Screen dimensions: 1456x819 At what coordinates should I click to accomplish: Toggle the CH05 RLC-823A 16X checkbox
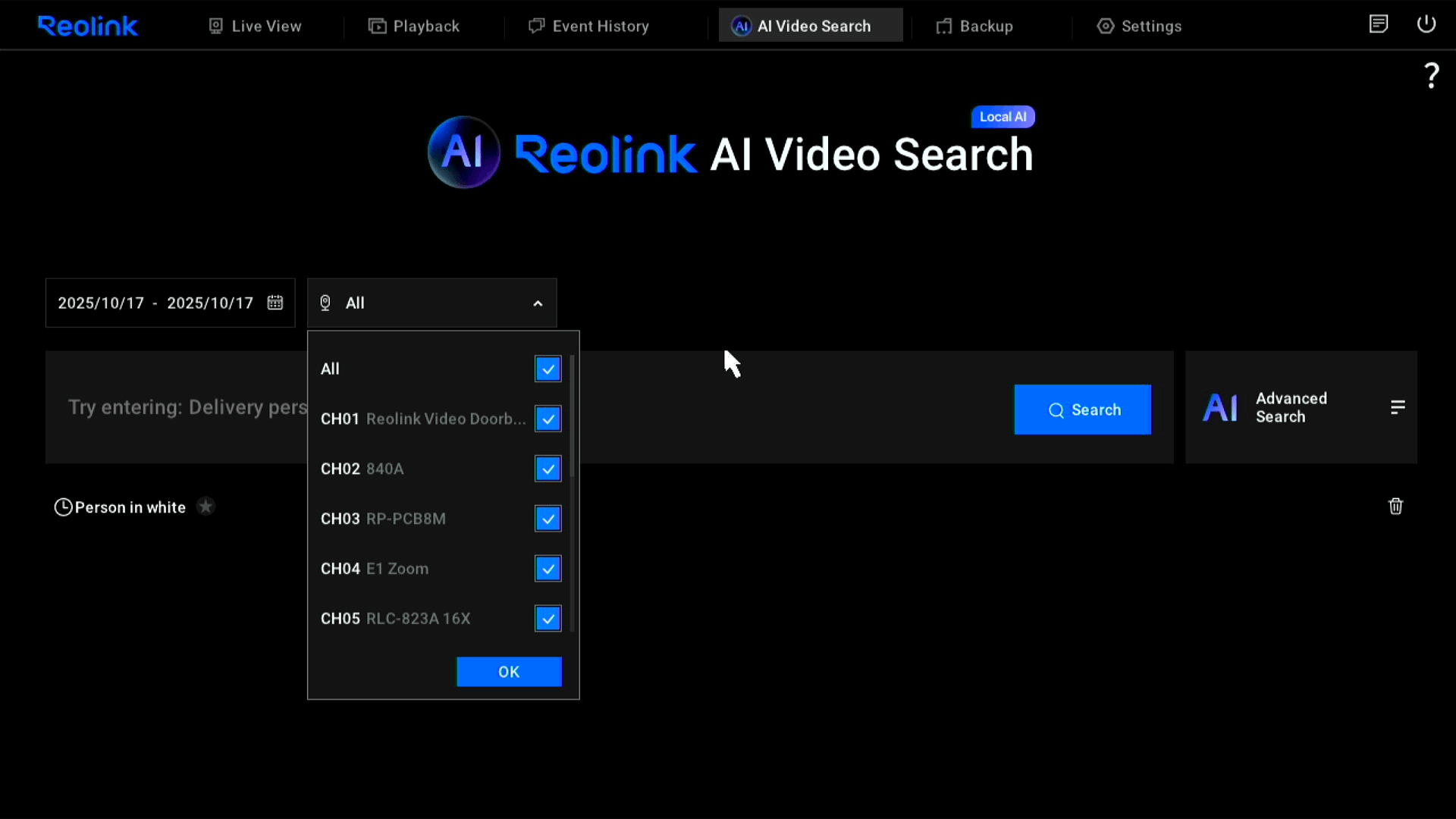click(x=548, y=619)
